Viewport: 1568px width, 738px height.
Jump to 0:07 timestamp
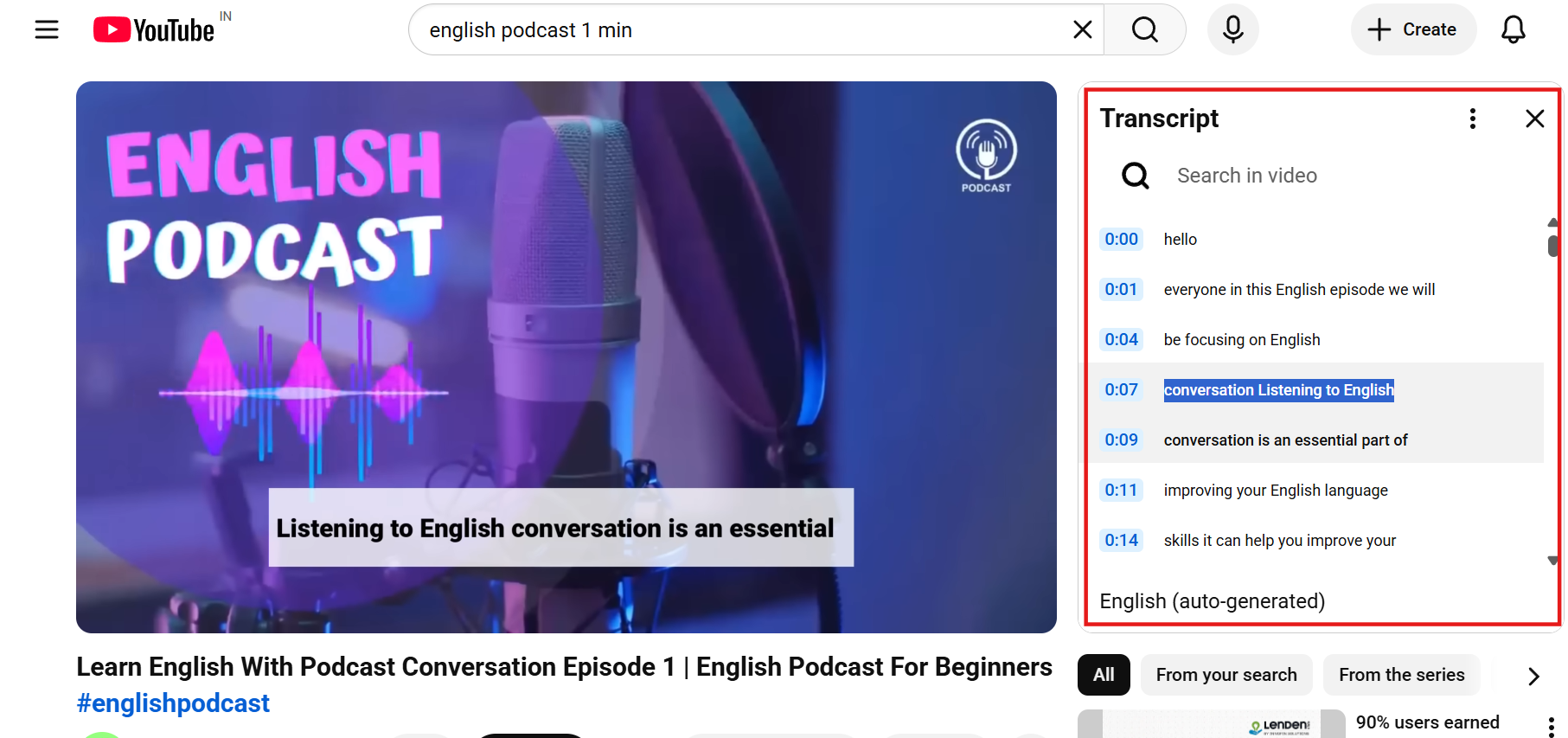1122,389
